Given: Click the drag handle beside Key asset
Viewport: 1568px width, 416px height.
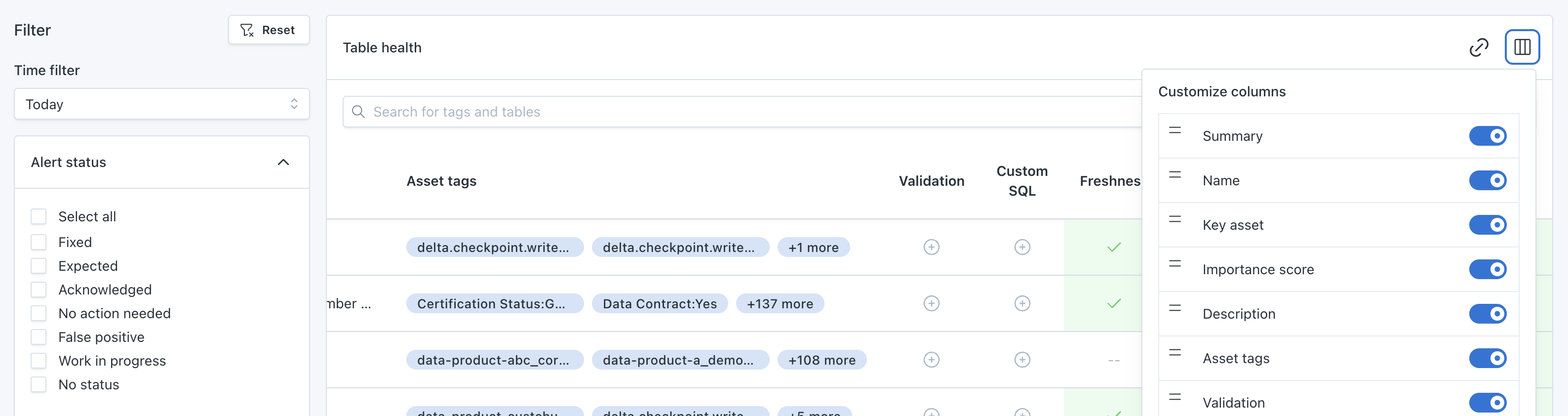Looking at the screenshot, I should (1175, 219).
